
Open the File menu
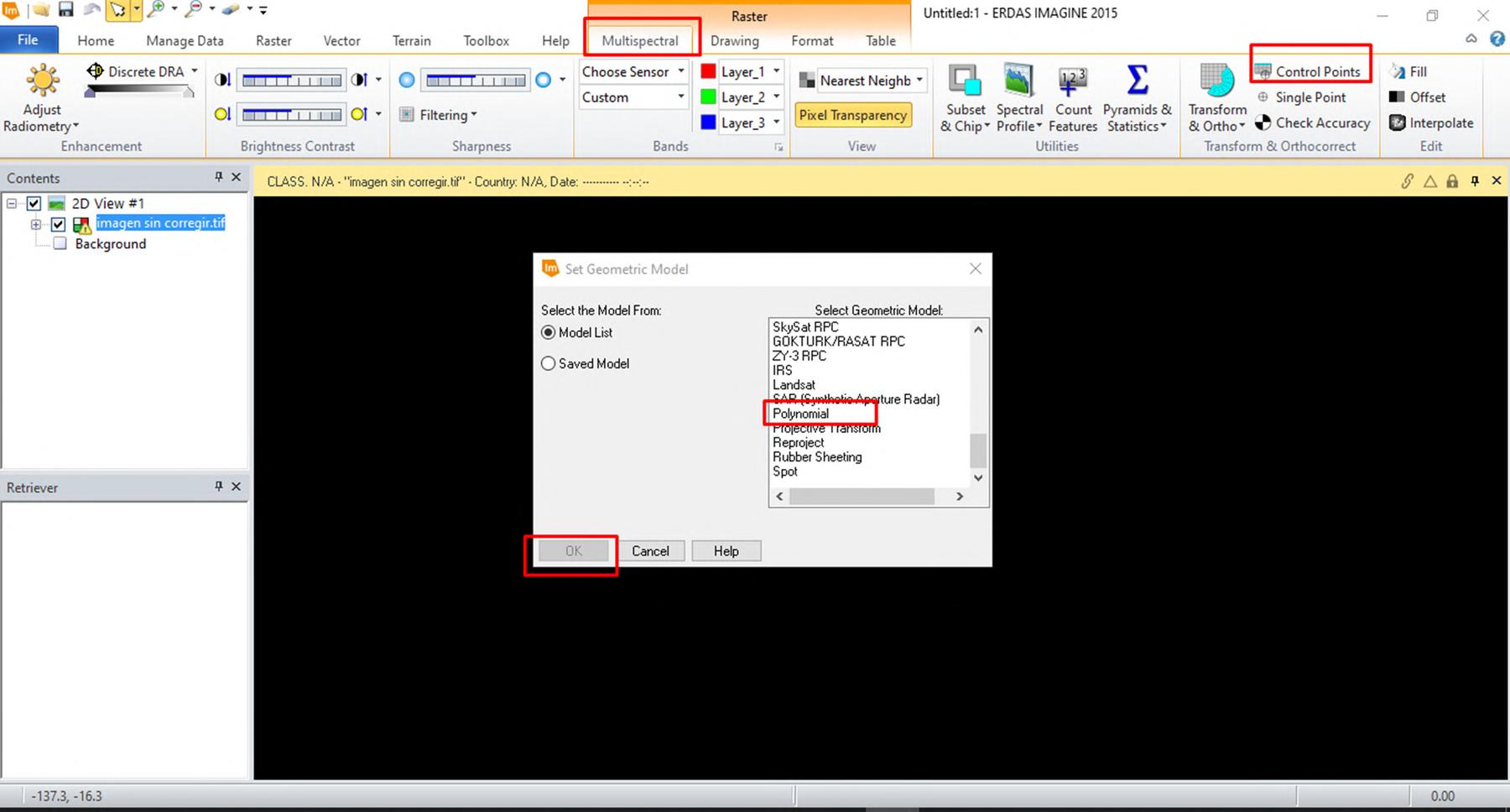(x=29, y=40)
